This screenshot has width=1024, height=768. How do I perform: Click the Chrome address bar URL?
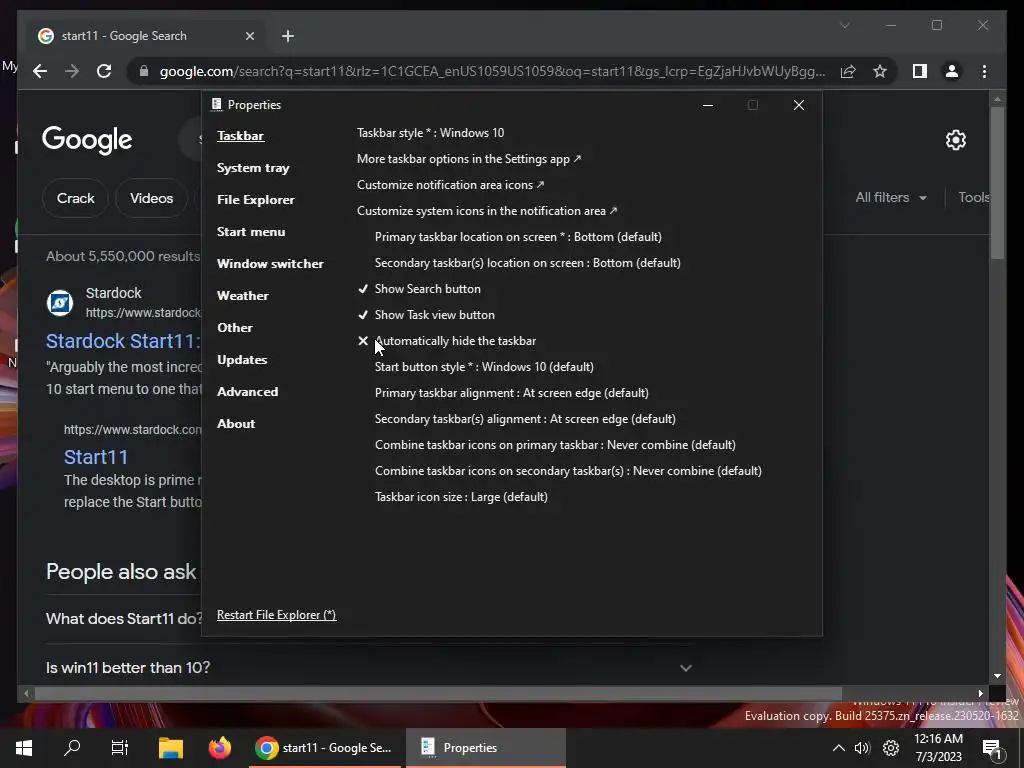tap(492, 71)
